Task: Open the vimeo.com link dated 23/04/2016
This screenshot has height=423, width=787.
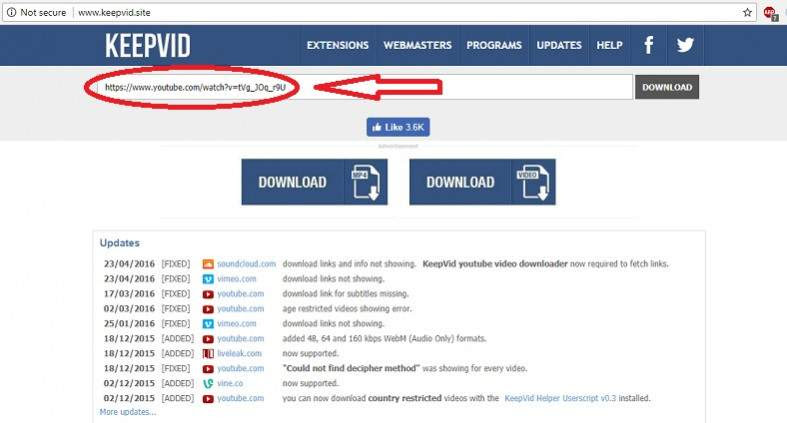Action: click(236, 279)
